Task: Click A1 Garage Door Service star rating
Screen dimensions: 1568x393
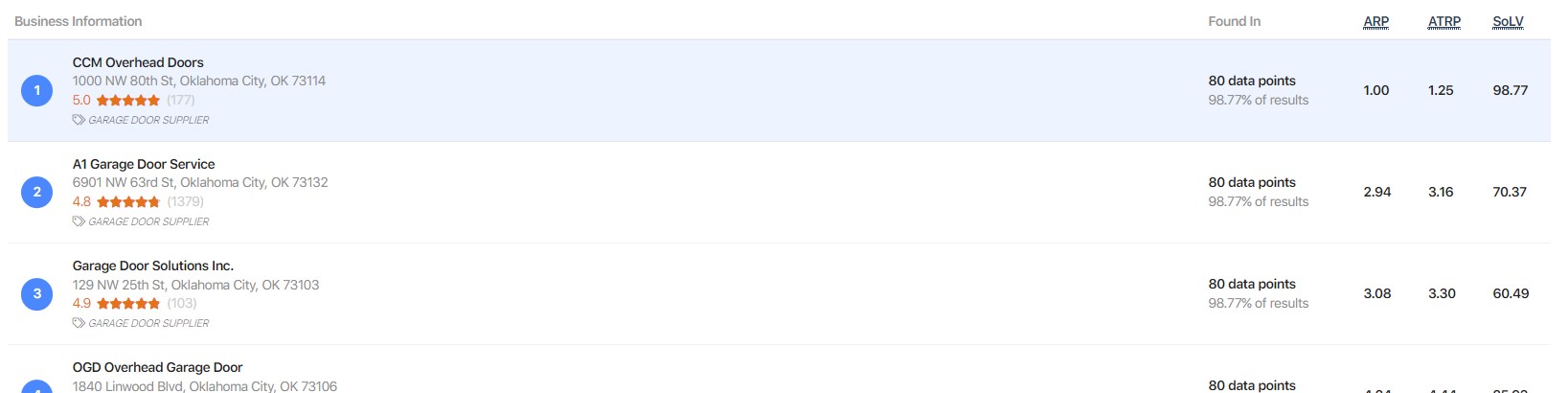Action: coord(128,201)
